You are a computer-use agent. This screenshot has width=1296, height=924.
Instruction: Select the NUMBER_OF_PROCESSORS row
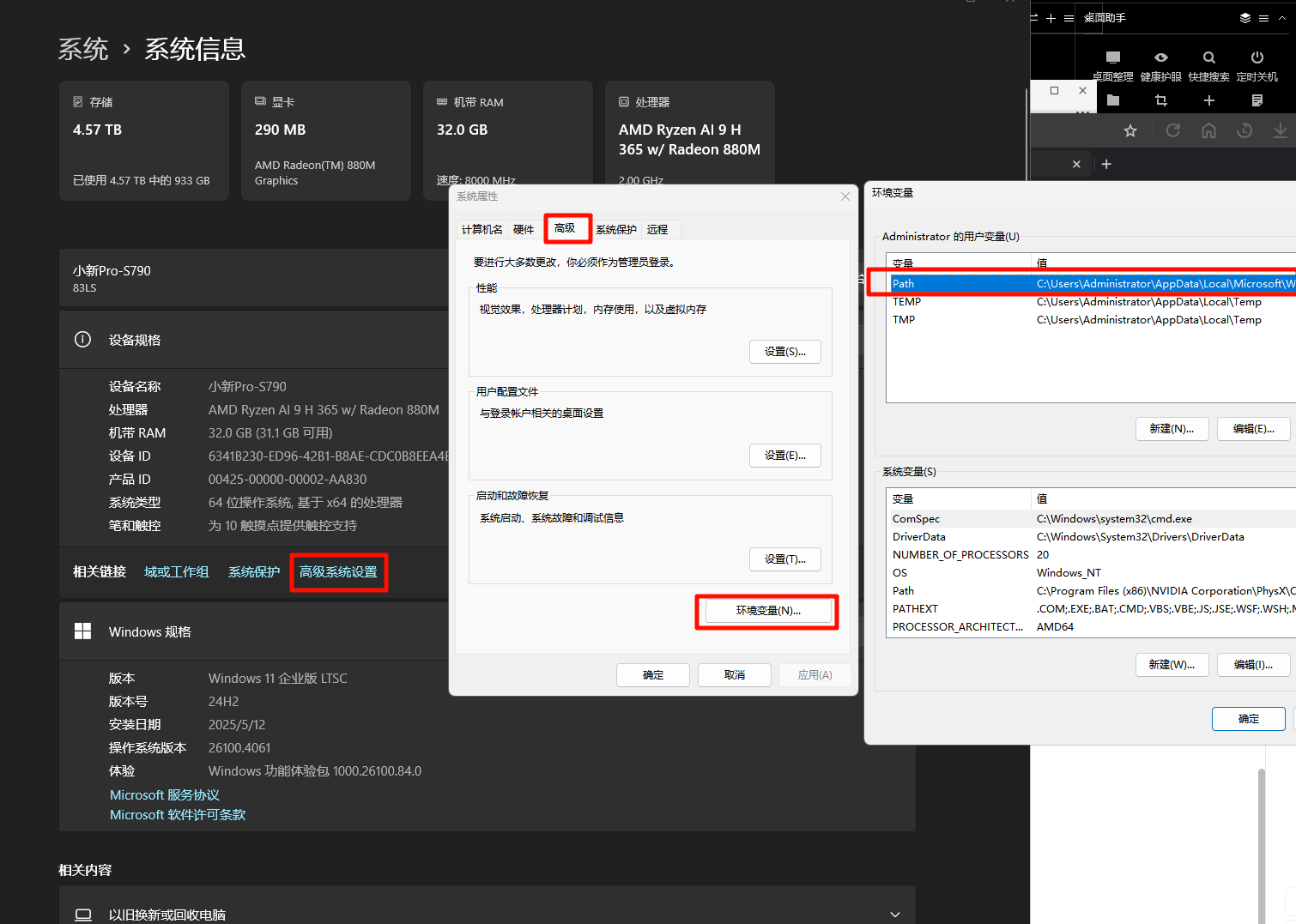[x=1092, y=554]
